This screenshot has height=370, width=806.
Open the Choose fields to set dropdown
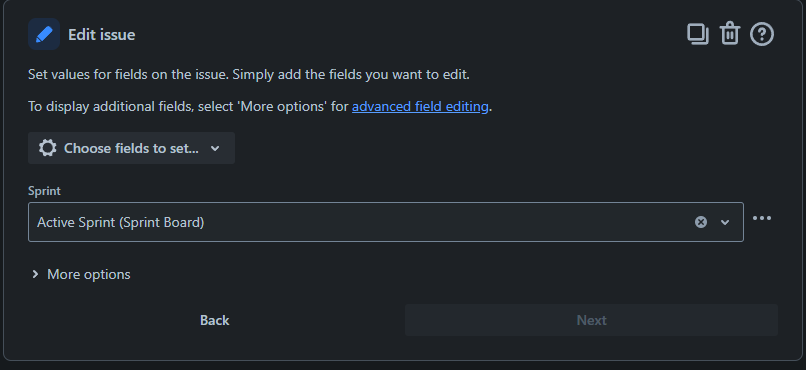[132, 148]
